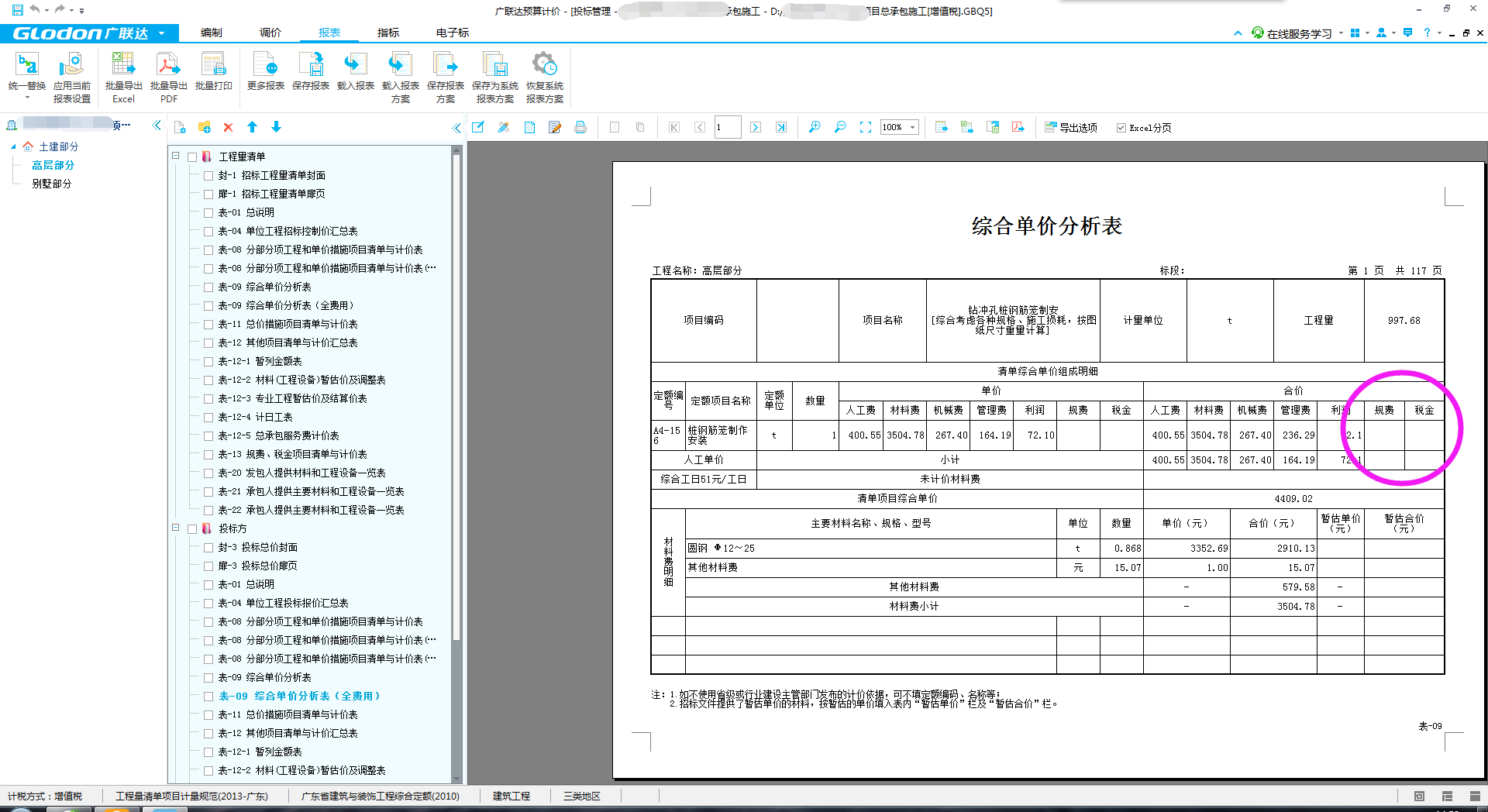Click the printer icon in preview toolbar
This screenshot has height=812, width=1488.
[580, 127]
